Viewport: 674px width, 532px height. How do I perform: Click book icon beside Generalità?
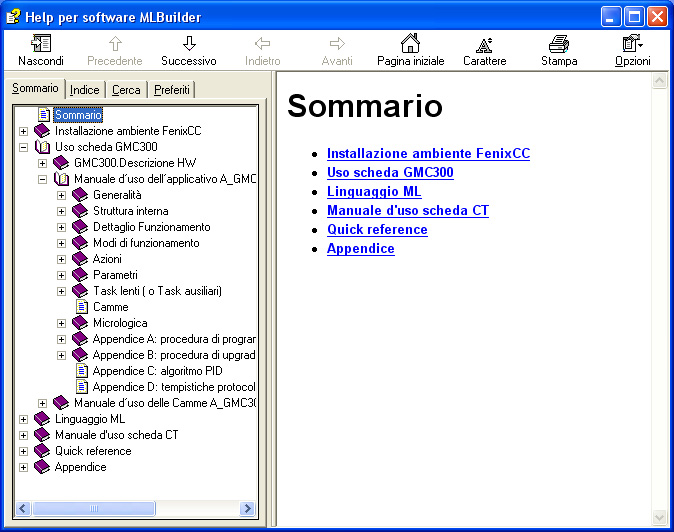click(x=80, y=195)
